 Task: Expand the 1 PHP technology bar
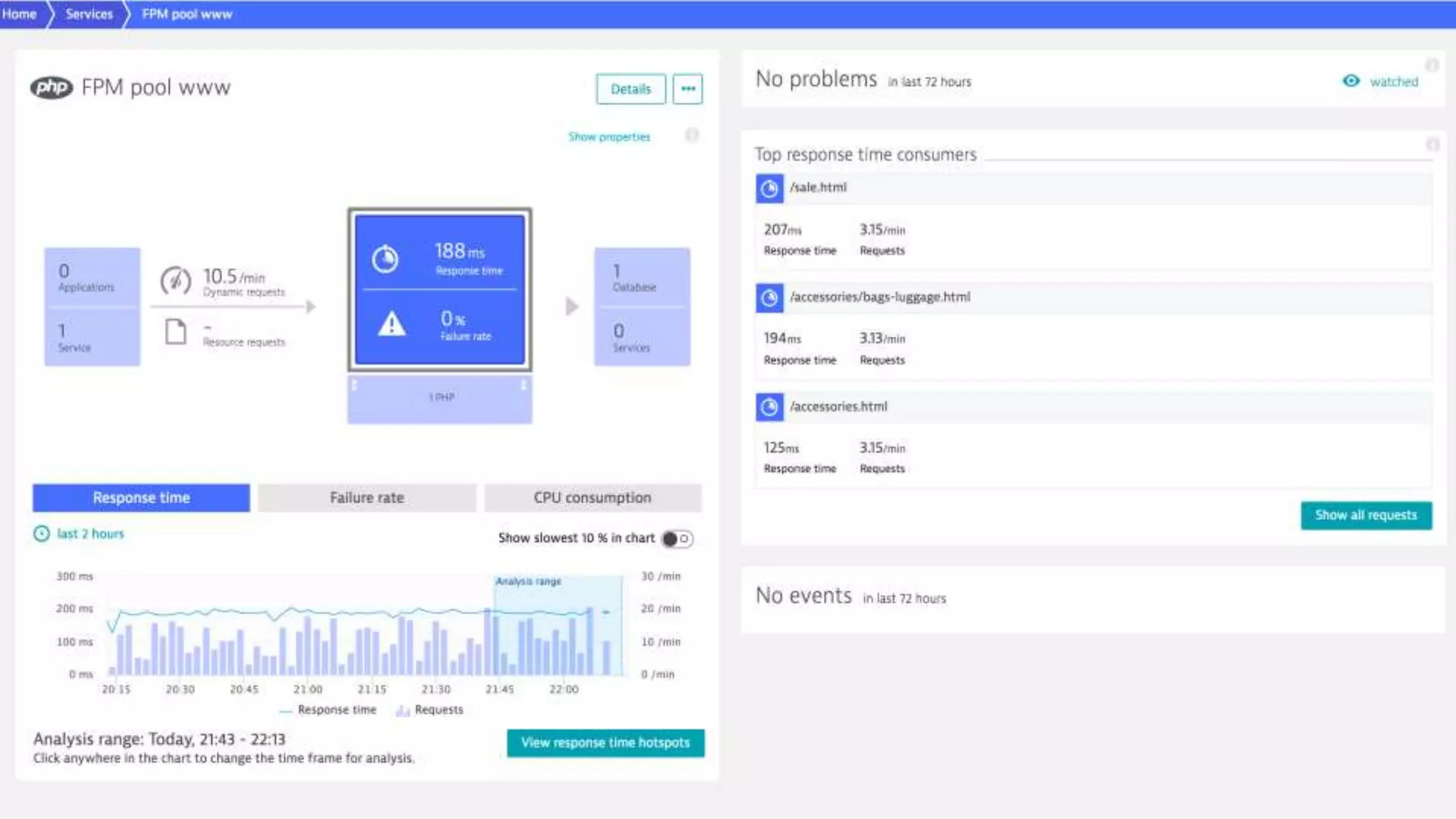click(439, 397)
